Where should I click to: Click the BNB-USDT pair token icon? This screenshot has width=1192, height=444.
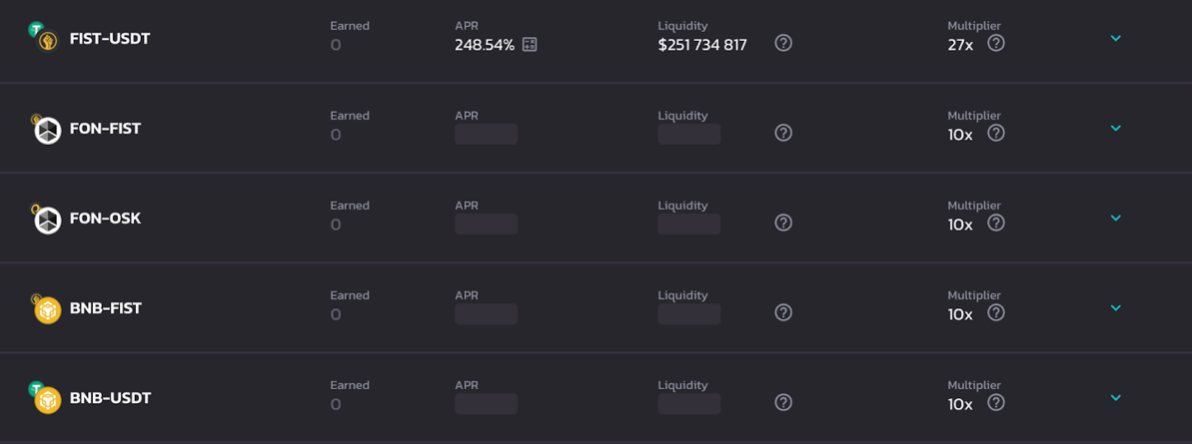[45, 398]
